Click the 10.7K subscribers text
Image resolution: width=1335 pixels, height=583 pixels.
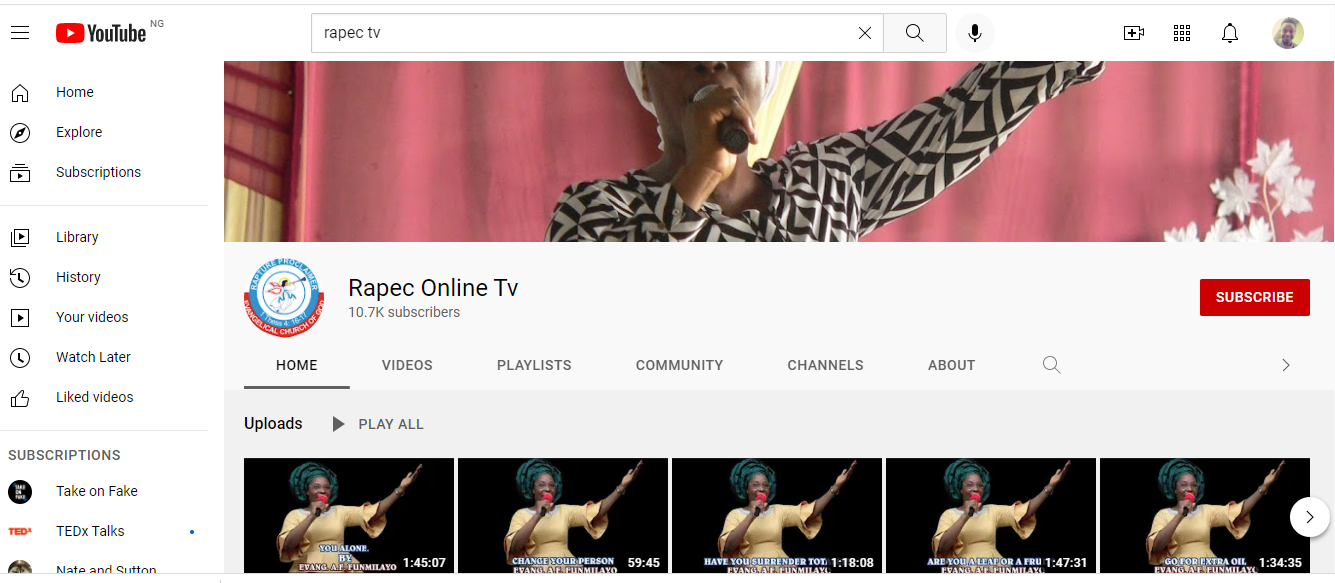pos(404,312)
